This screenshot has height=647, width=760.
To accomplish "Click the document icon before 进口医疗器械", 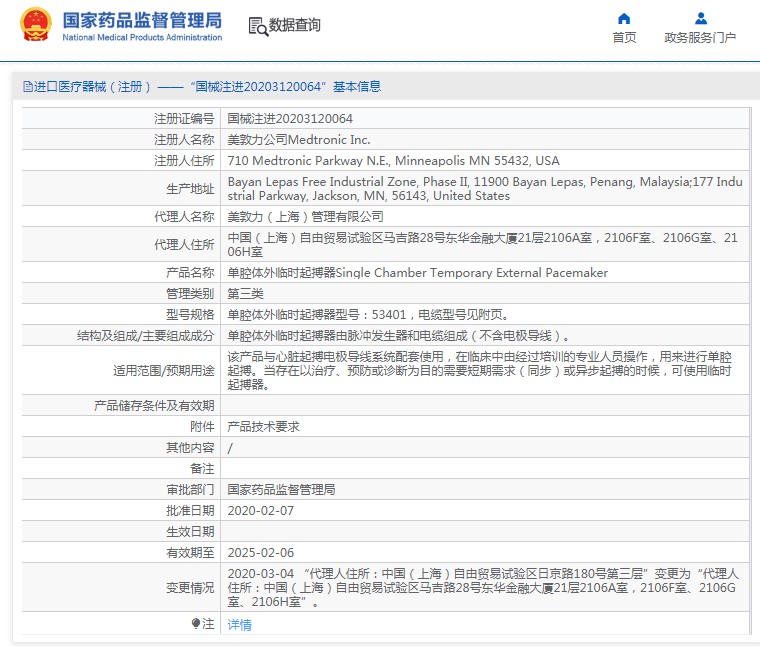I will pyautogui.click(x=27, y=87).
